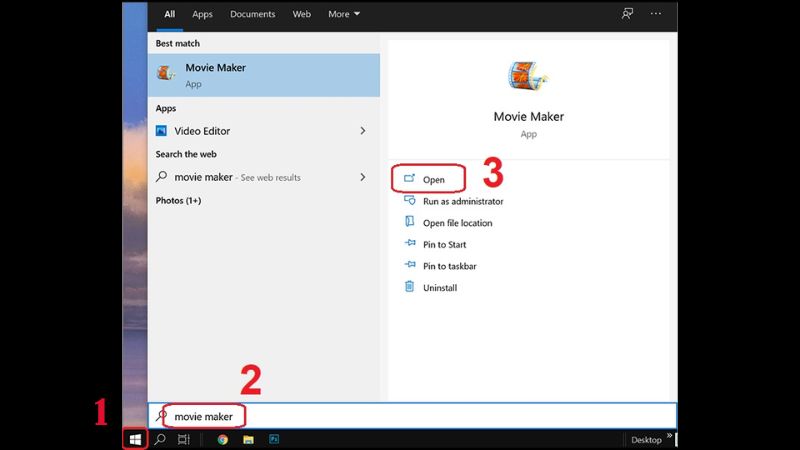Image resolution: width=800 pixels, height=450 pixels.
Task: Select Open file location
Action: [x=458, y=223]
